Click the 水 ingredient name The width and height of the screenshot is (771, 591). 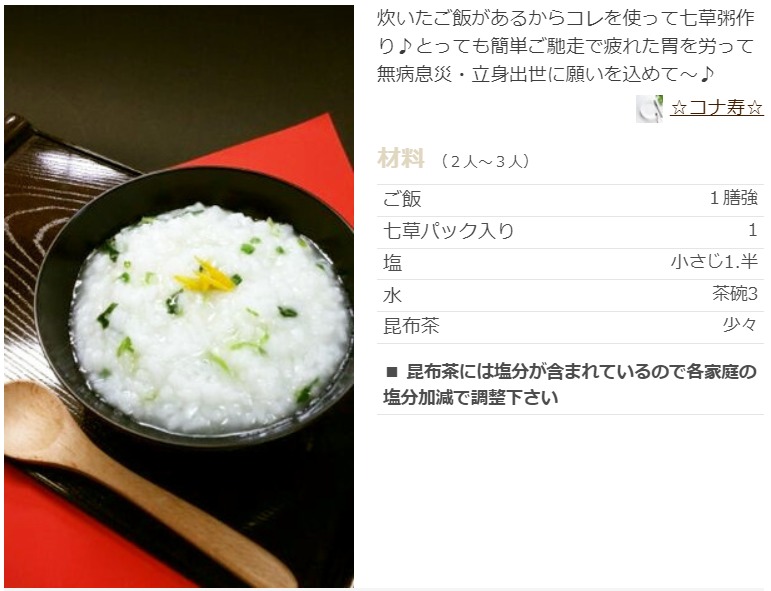tap(393, 295)
